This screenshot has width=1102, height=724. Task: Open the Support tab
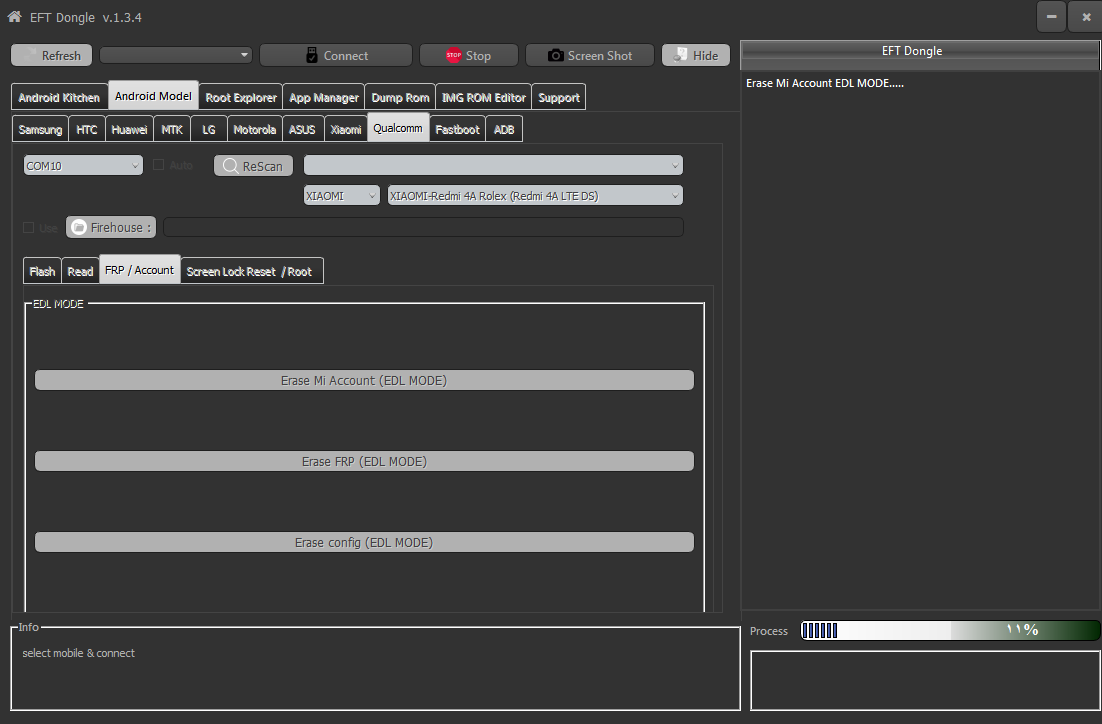559,97
